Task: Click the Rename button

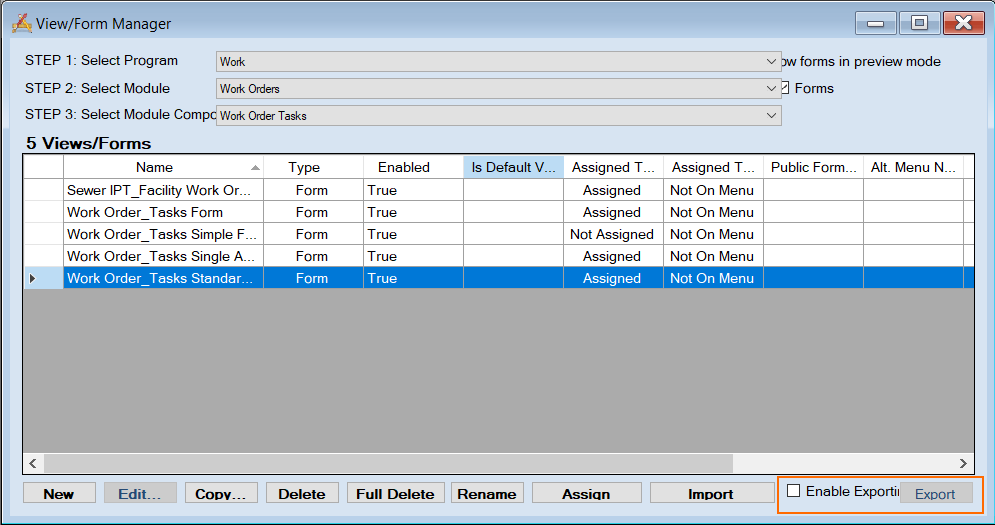Action: pyautogui.click(x=487, y=493)
